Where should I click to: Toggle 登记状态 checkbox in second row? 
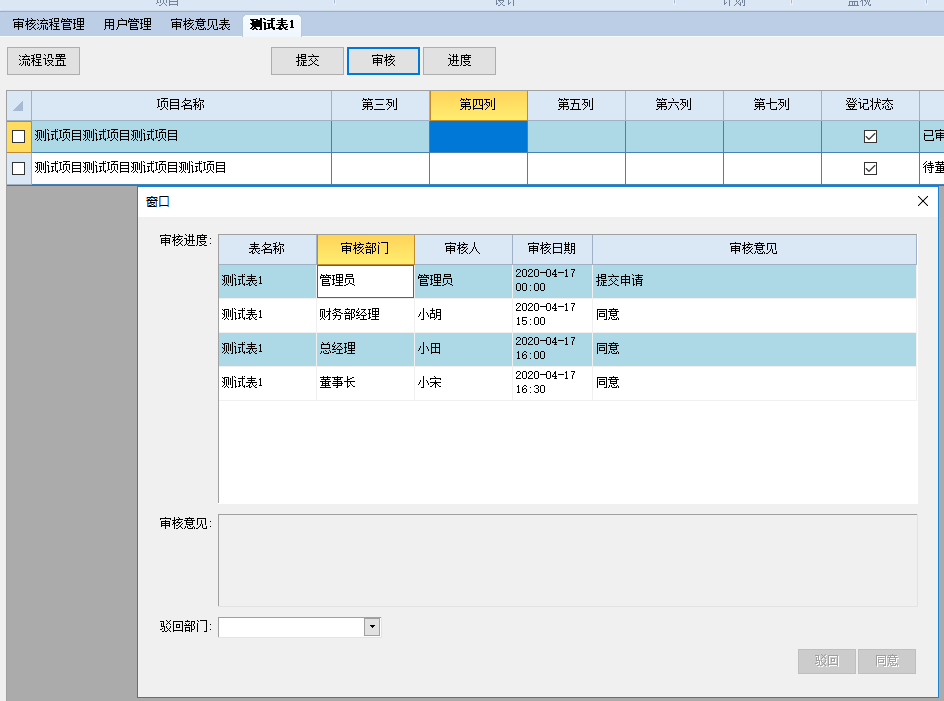pyautogui.click(x=870, y=168)
